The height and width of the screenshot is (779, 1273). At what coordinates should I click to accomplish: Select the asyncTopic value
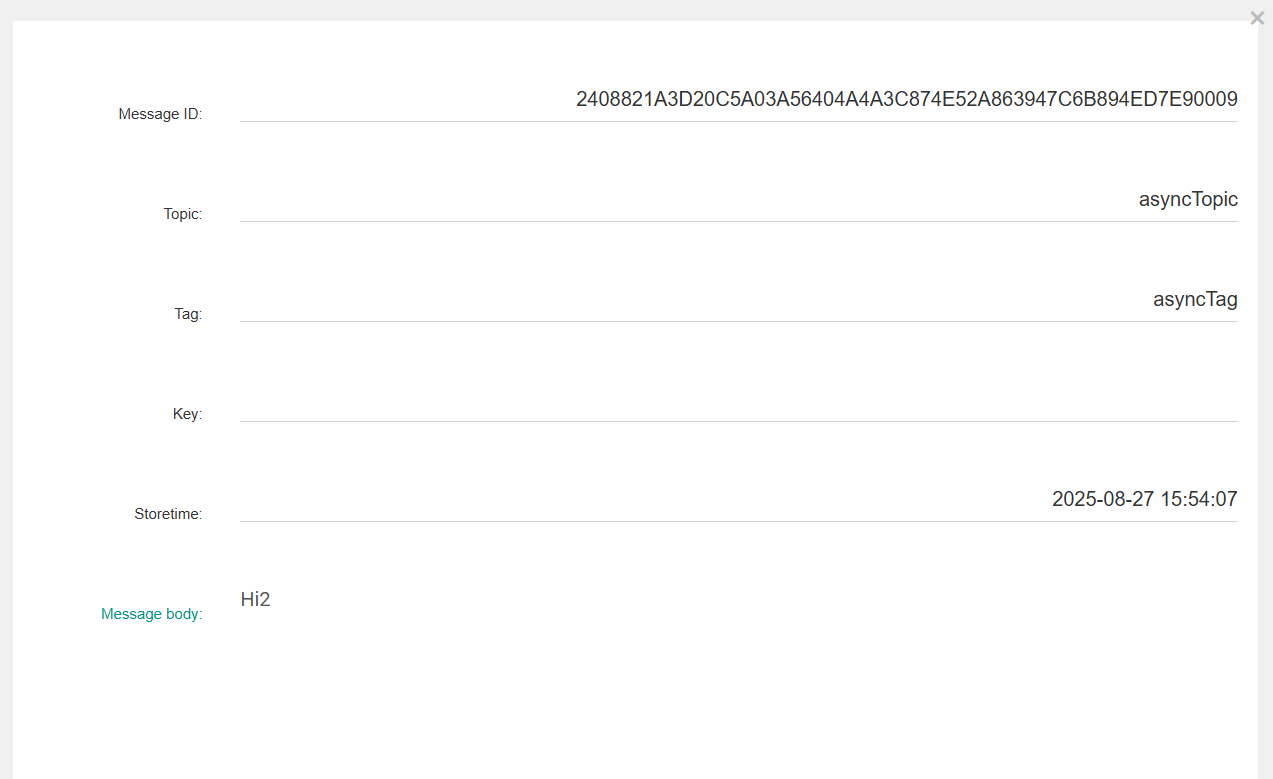pyautogui.click(x=1188, y=199)
